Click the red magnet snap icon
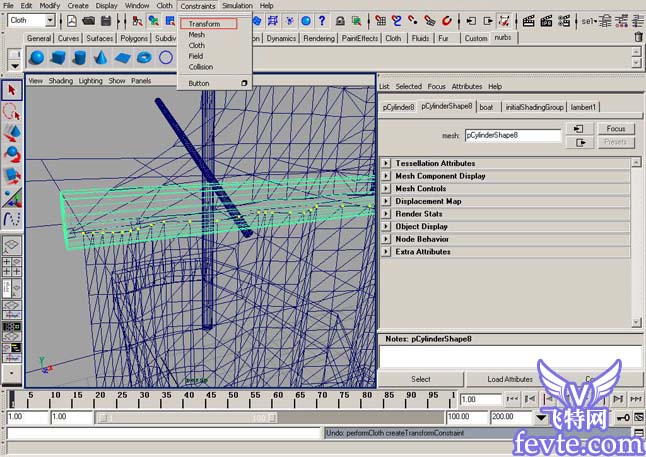The height and width of the screenshot is (457, 646). click(447, 21)
